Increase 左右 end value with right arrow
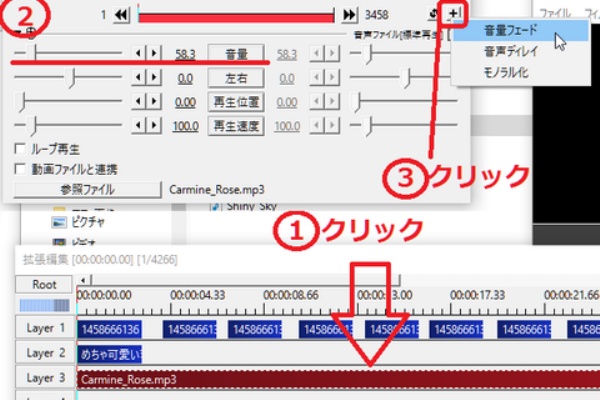Image resolution: width=600 pixels, height=400 pixels. pyautogui.click(x=332, y=78)
